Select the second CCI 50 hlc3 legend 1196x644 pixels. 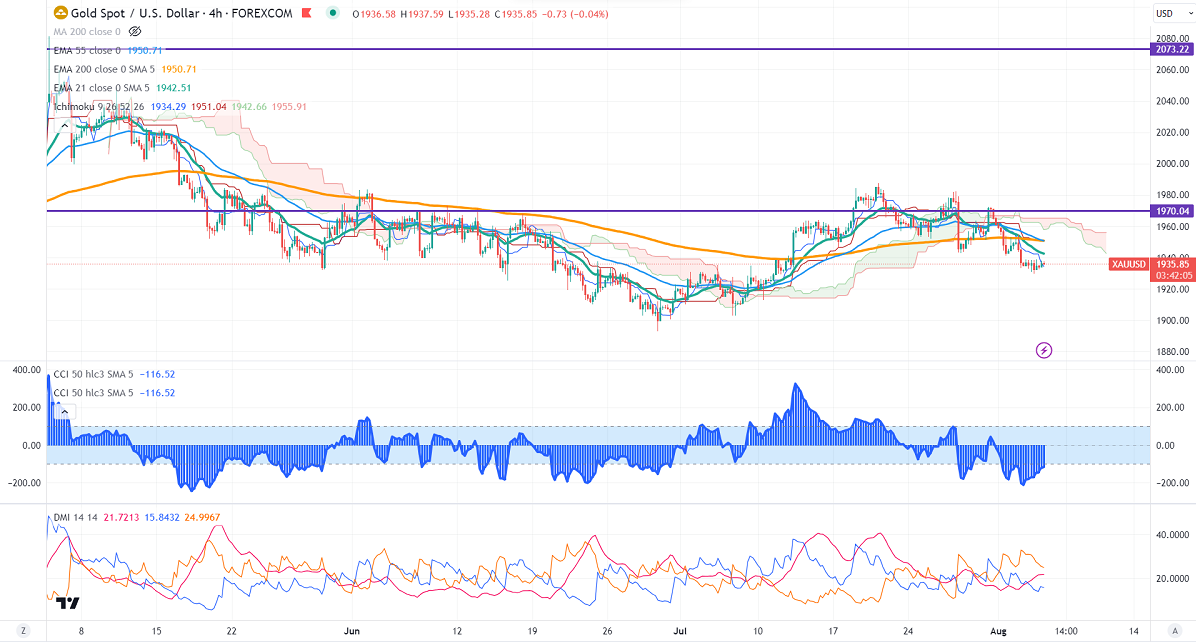93,393
